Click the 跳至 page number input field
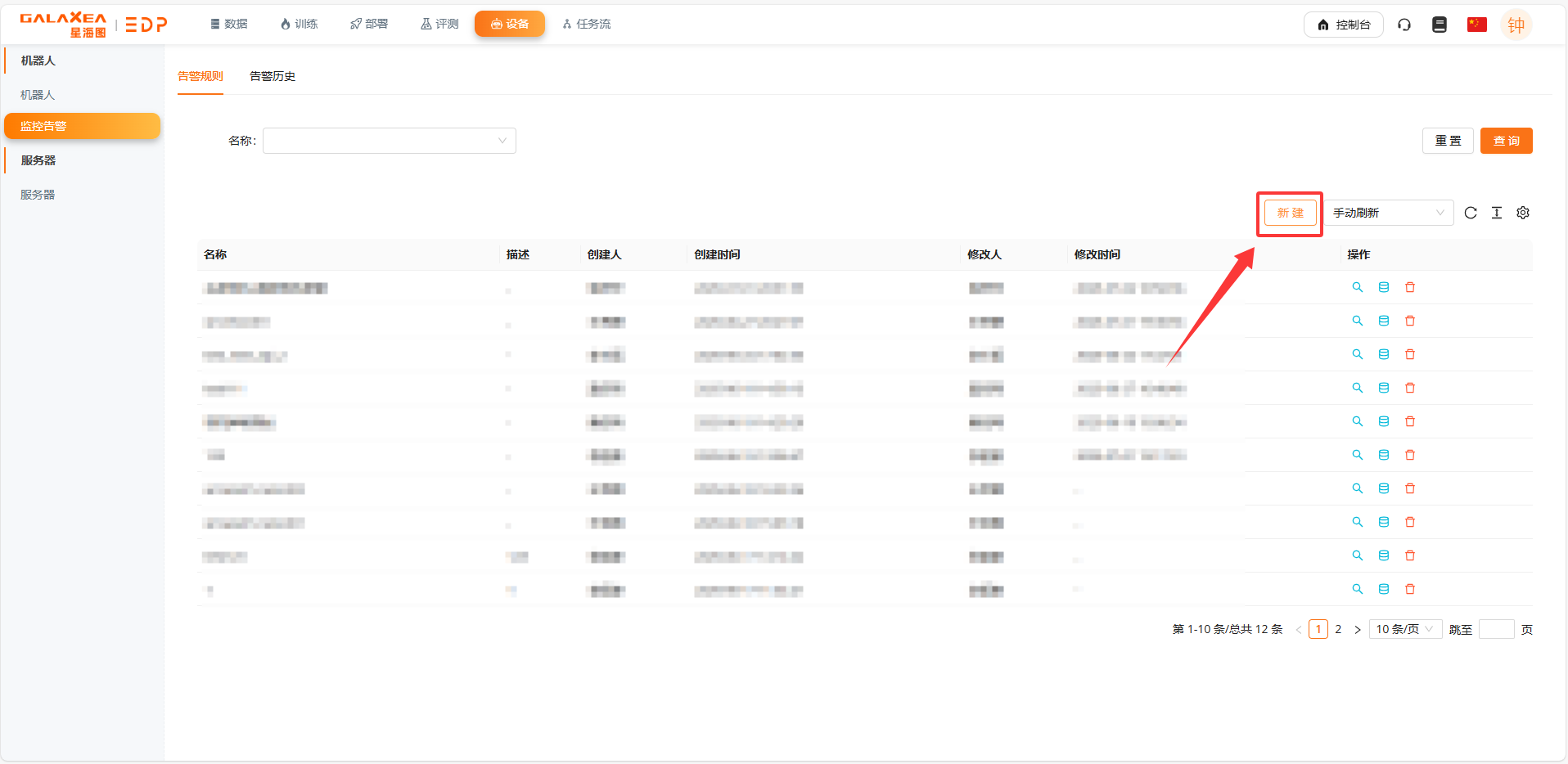 pyautogui.click(x=1497, y=629)
